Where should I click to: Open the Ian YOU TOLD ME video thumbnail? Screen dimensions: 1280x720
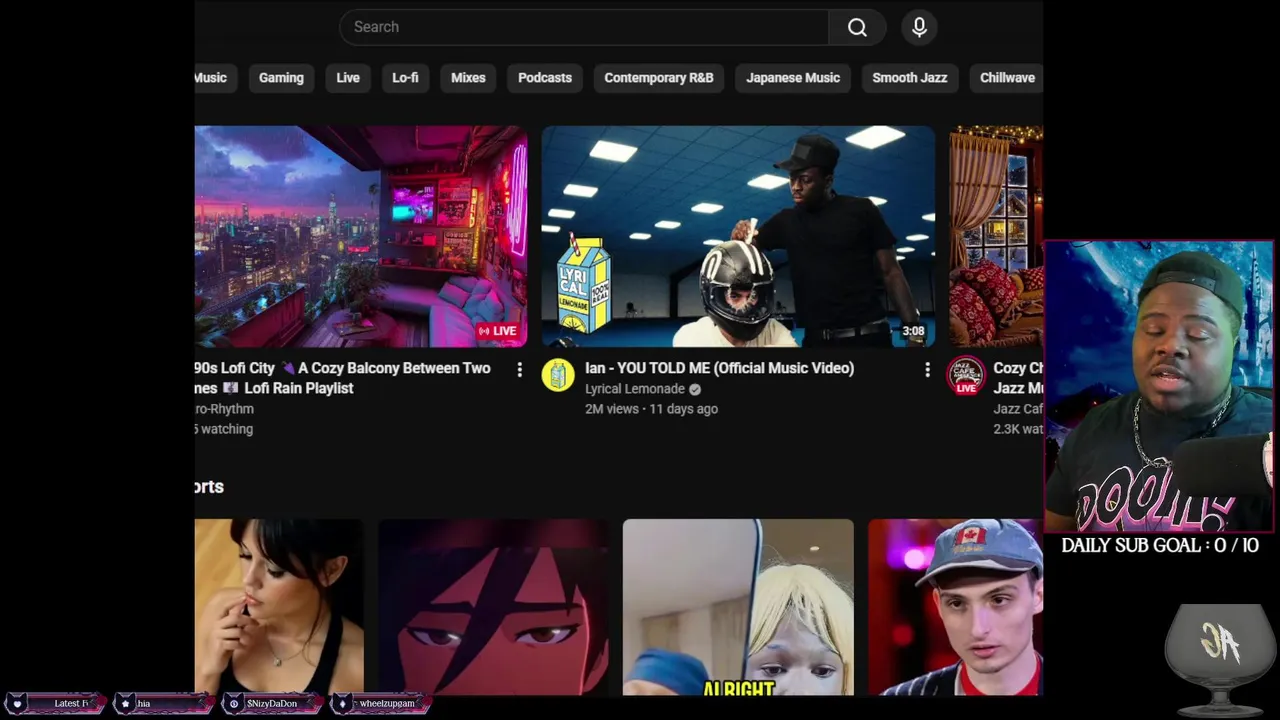[x=738, y=236]
